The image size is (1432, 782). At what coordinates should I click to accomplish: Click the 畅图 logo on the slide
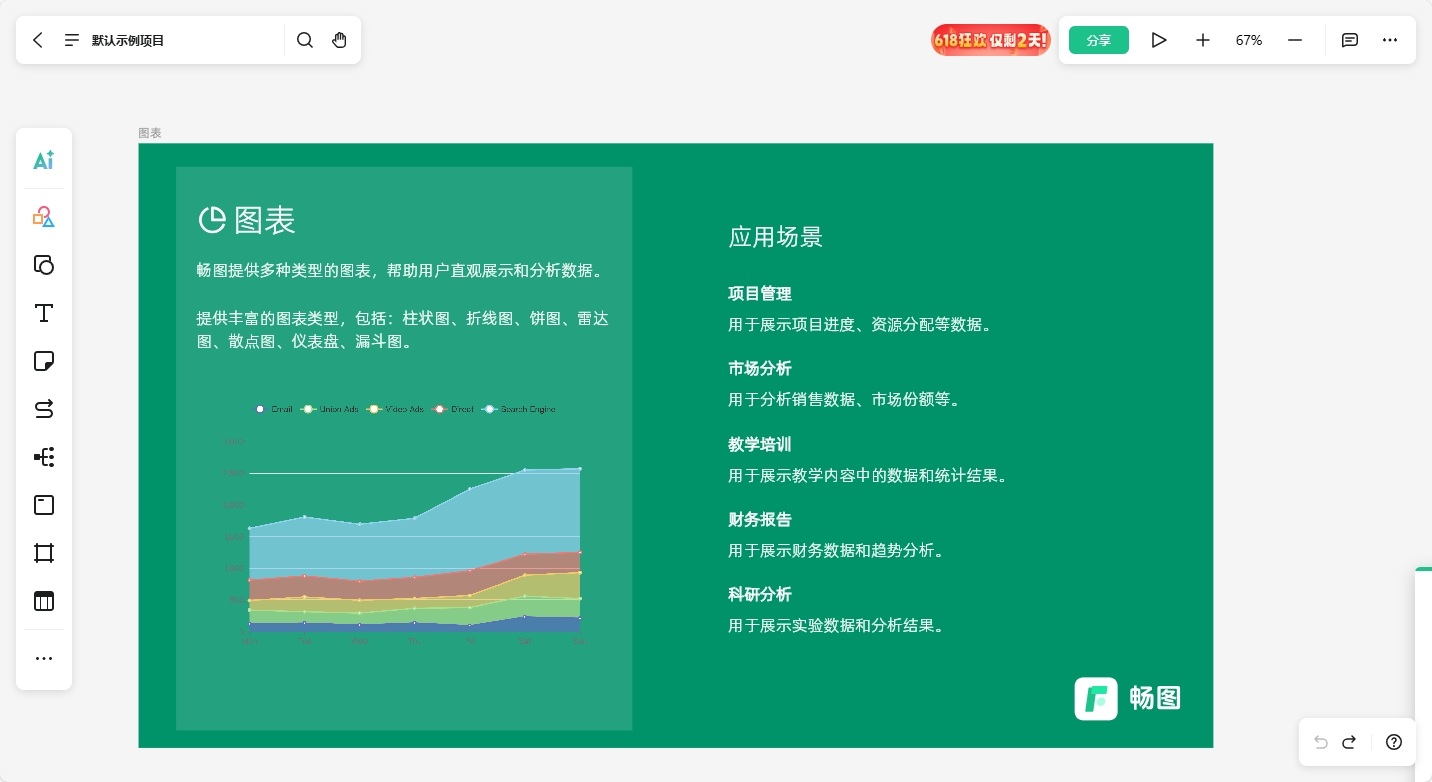[x=1128, y=698]
